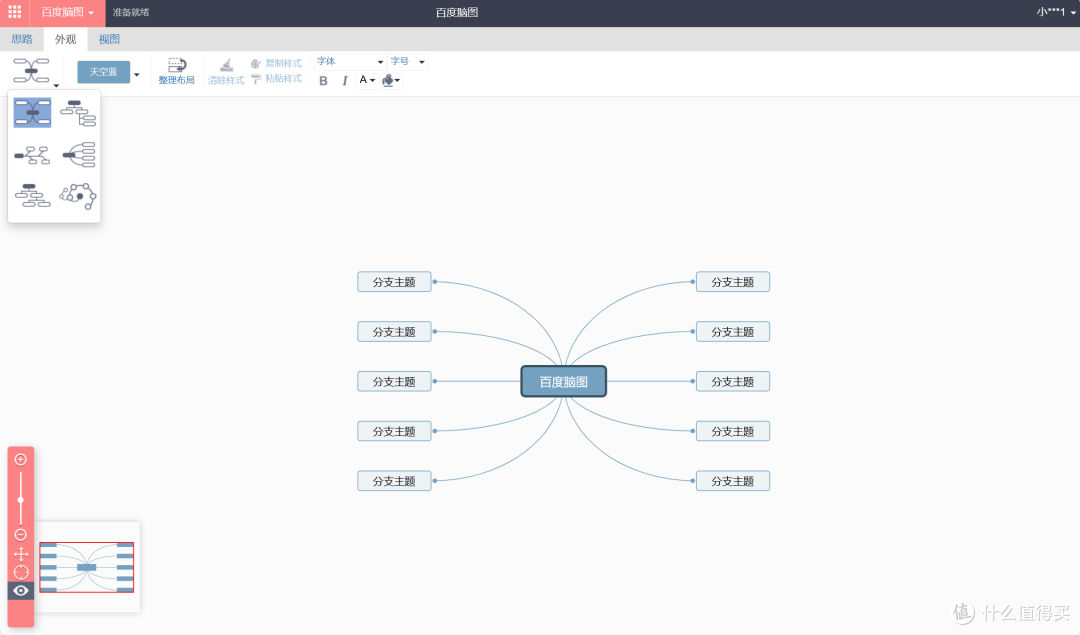Click the navigator minimap thumbnail

pyautogui.click(x=87, y=567)
